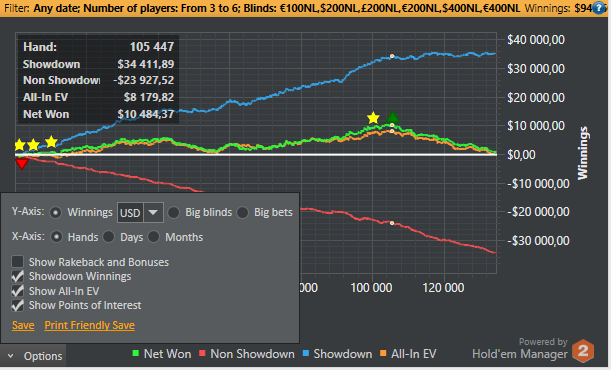Click the All-In EV value $8 179,82
This screenshot has width=611, height=370.
pos(149,97)
